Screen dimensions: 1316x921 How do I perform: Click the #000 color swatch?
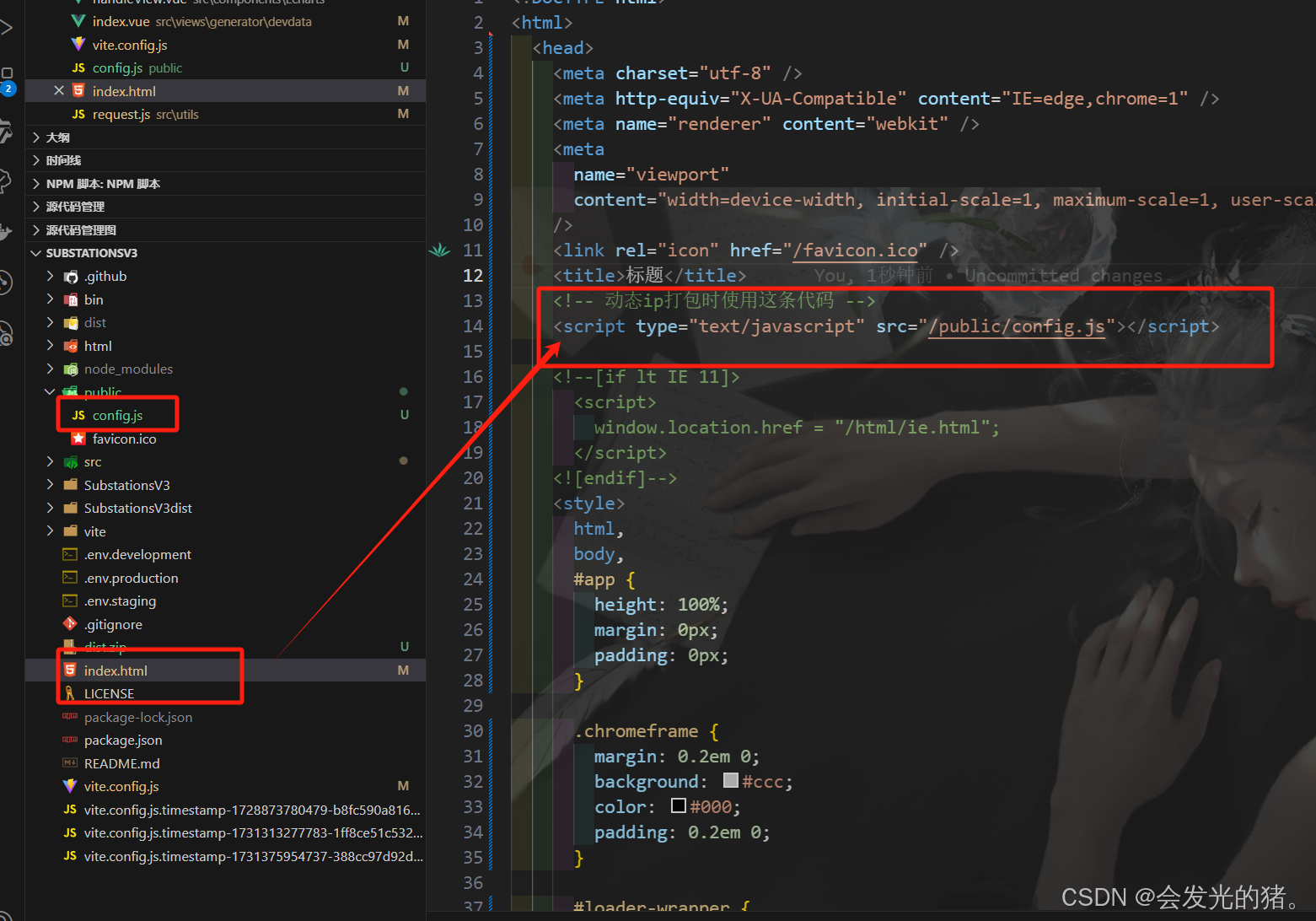(679, 806)
